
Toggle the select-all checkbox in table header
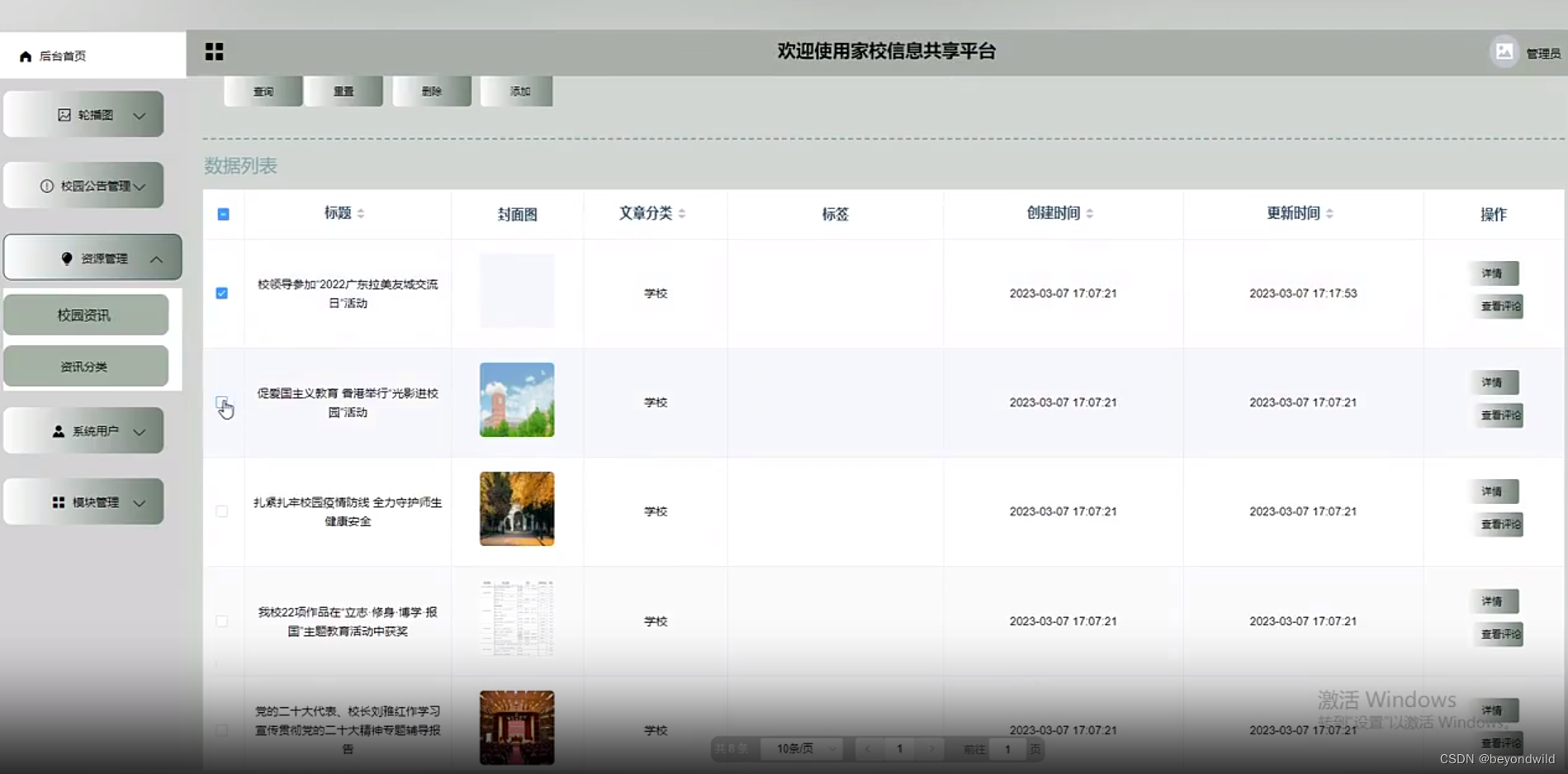tap(222, 214)
